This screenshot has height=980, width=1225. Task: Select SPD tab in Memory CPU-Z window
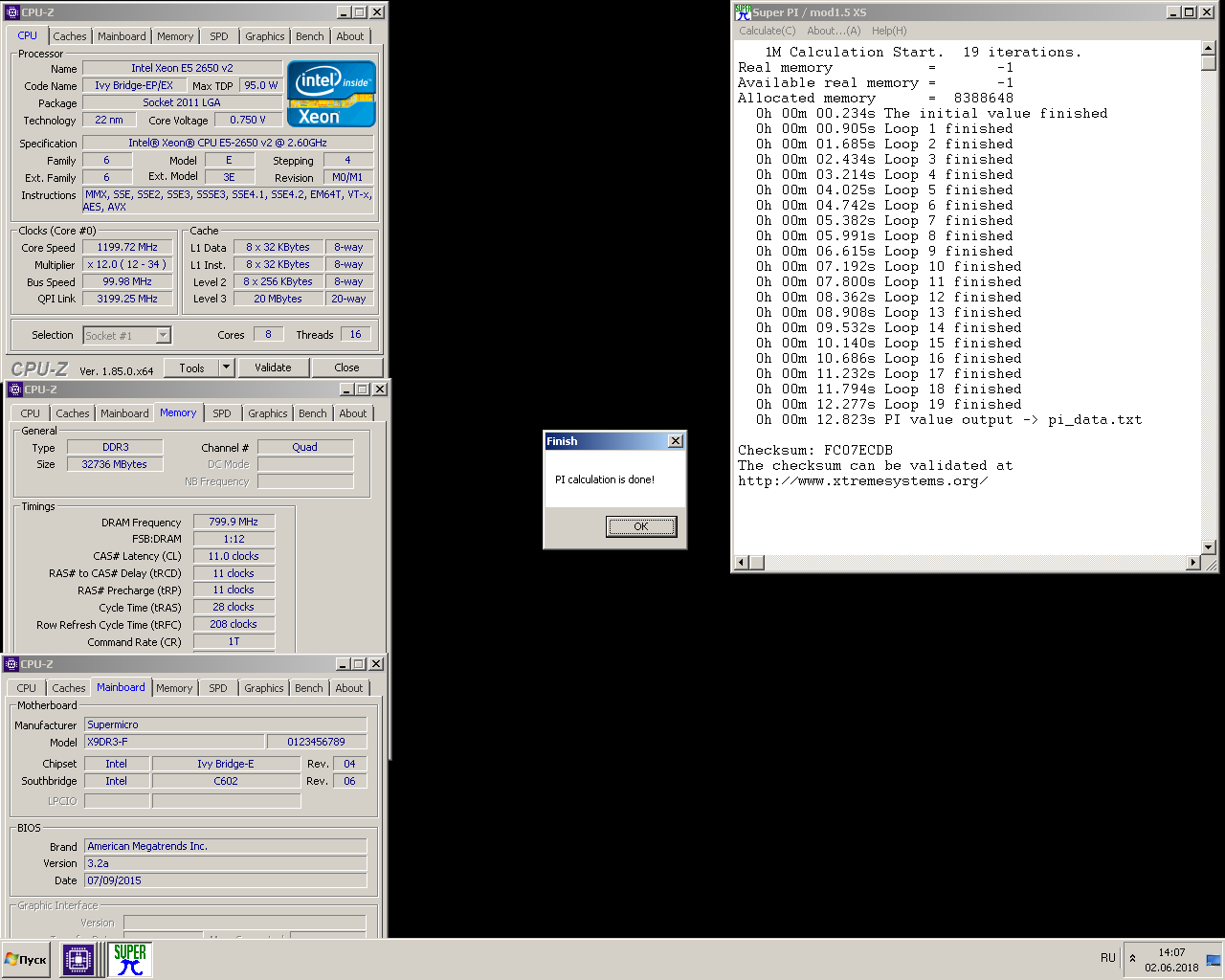(x=222, y=413)
